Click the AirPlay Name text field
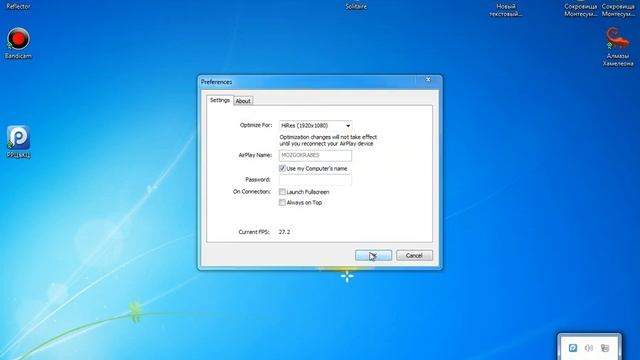This screenshot has height=360, width=640. click(315, 156)
